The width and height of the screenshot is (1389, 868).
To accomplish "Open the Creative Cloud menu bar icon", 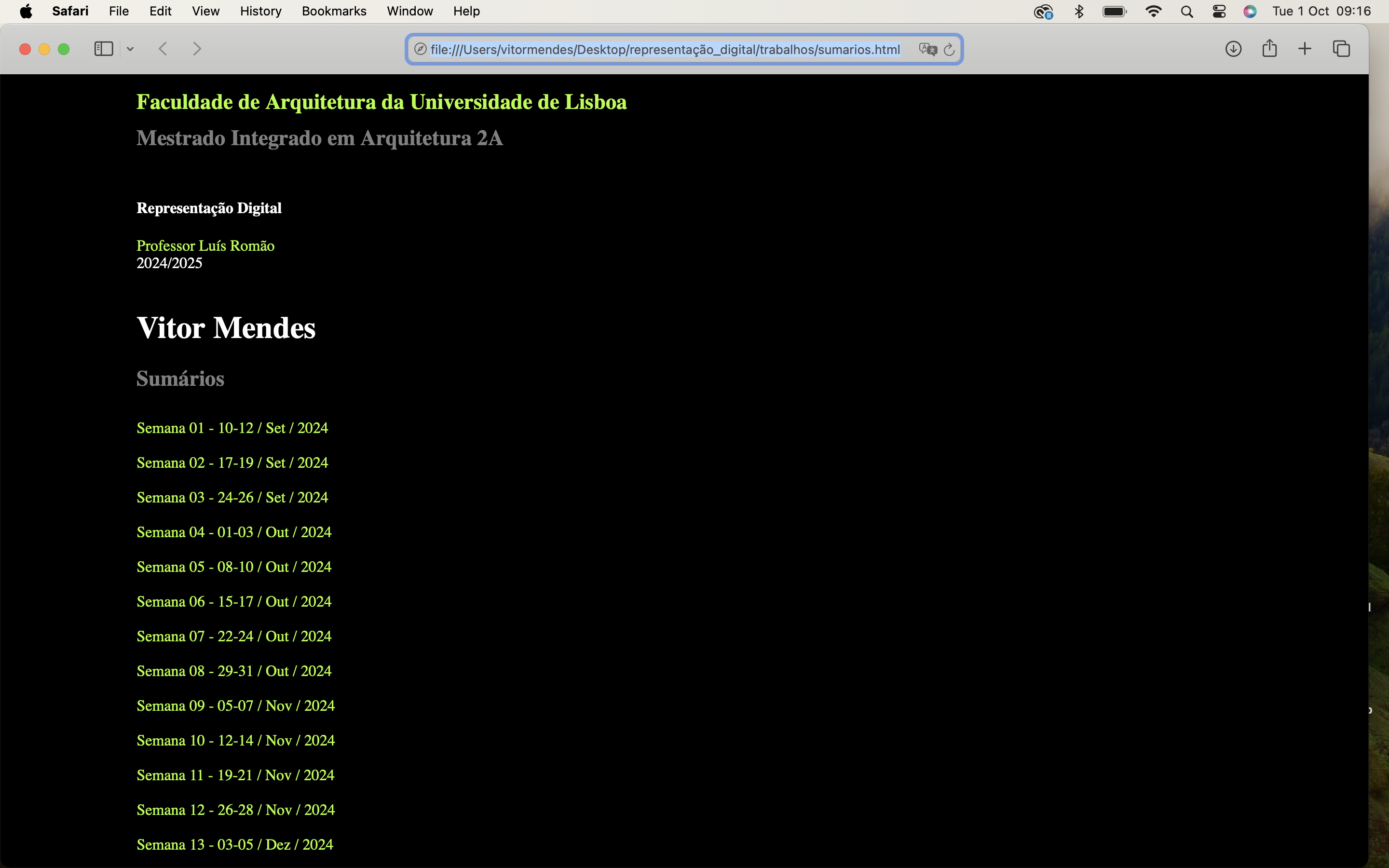I will pyautogui.click(x=1043, y=12).
